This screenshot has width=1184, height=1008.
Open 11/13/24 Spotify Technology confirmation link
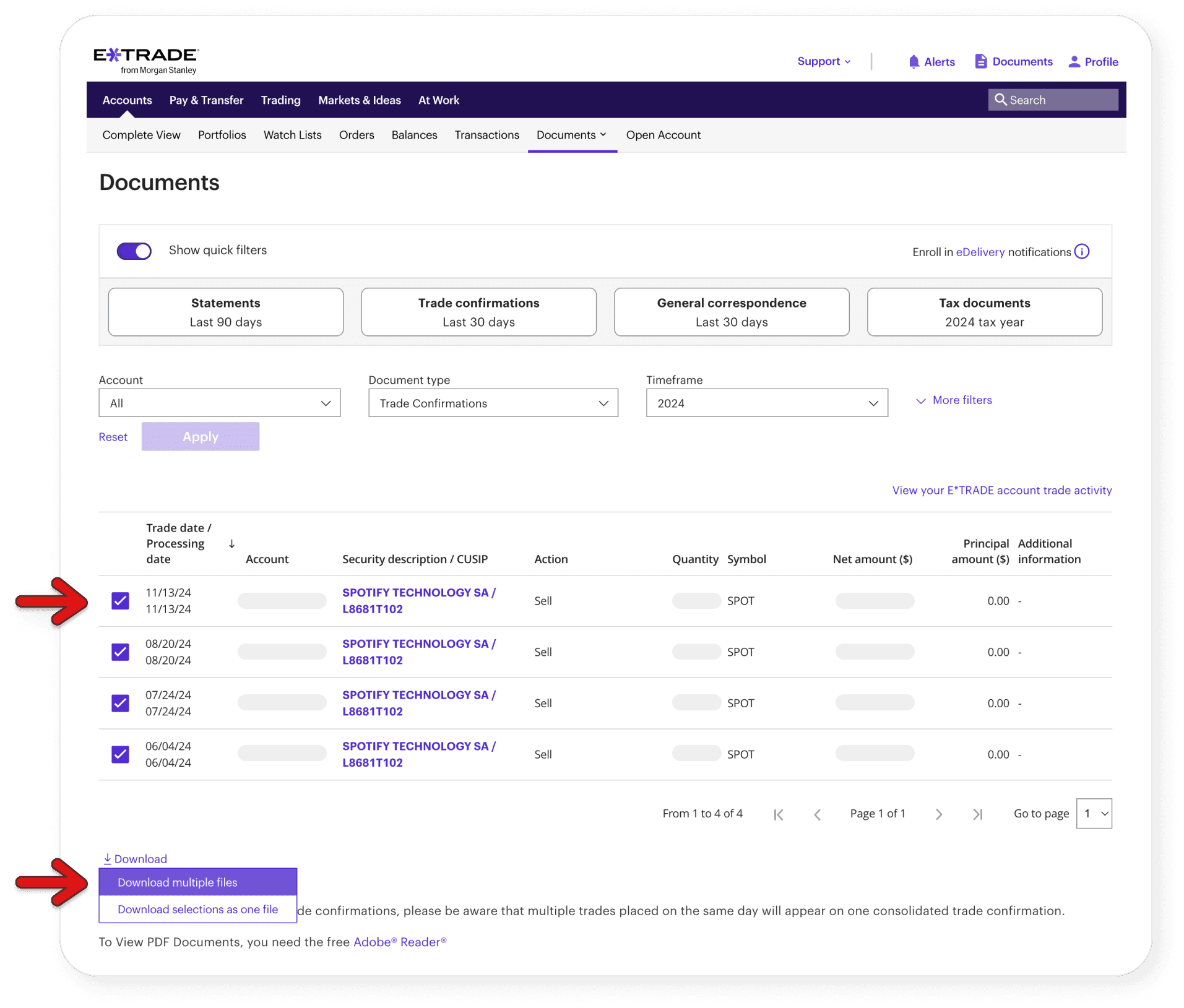419,601
